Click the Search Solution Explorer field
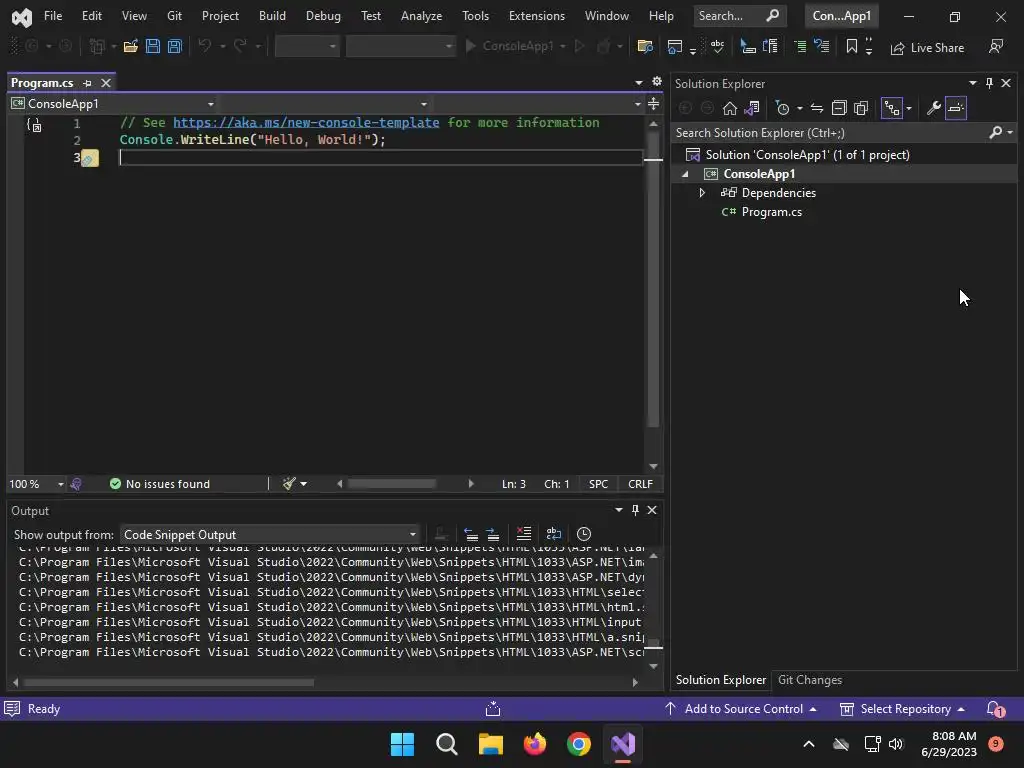Viewport: 1024px width, 768px height. [x=831, y=133]
